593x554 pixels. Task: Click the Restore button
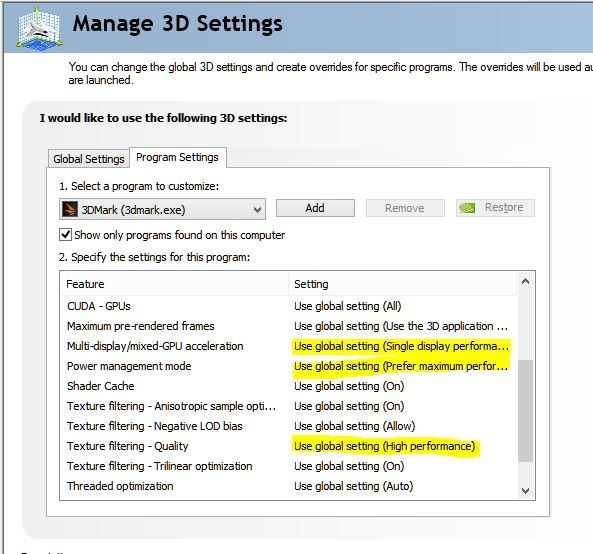(x=495, y=208)
